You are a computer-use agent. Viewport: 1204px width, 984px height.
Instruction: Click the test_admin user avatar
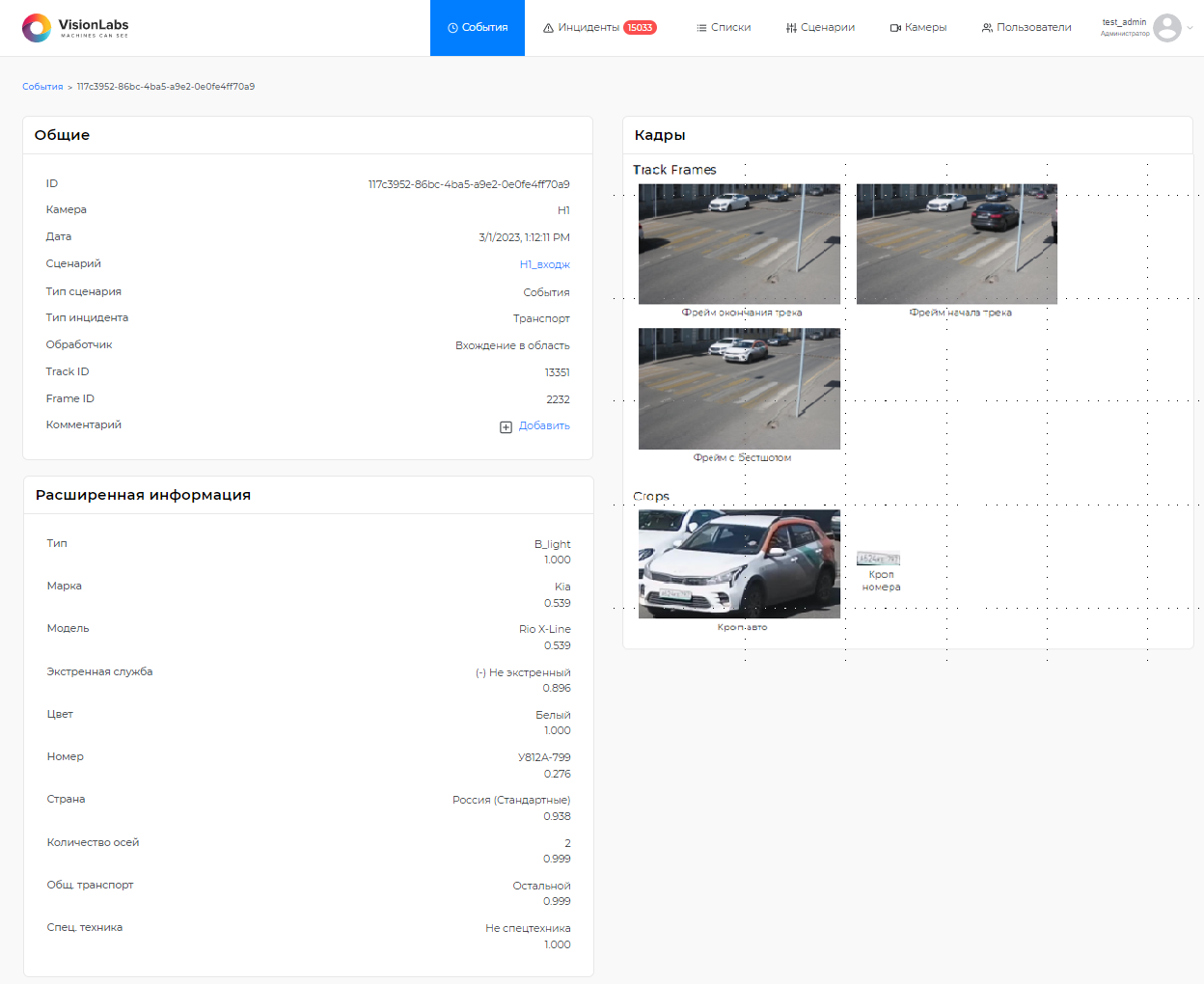pos(1167,28)
